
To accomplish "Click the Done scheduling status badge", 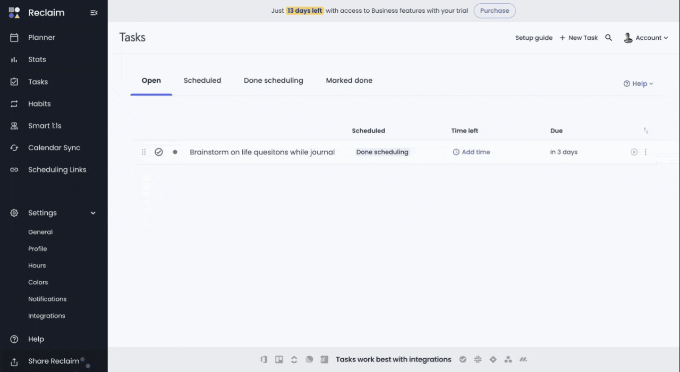I will [x=382, y=152].
